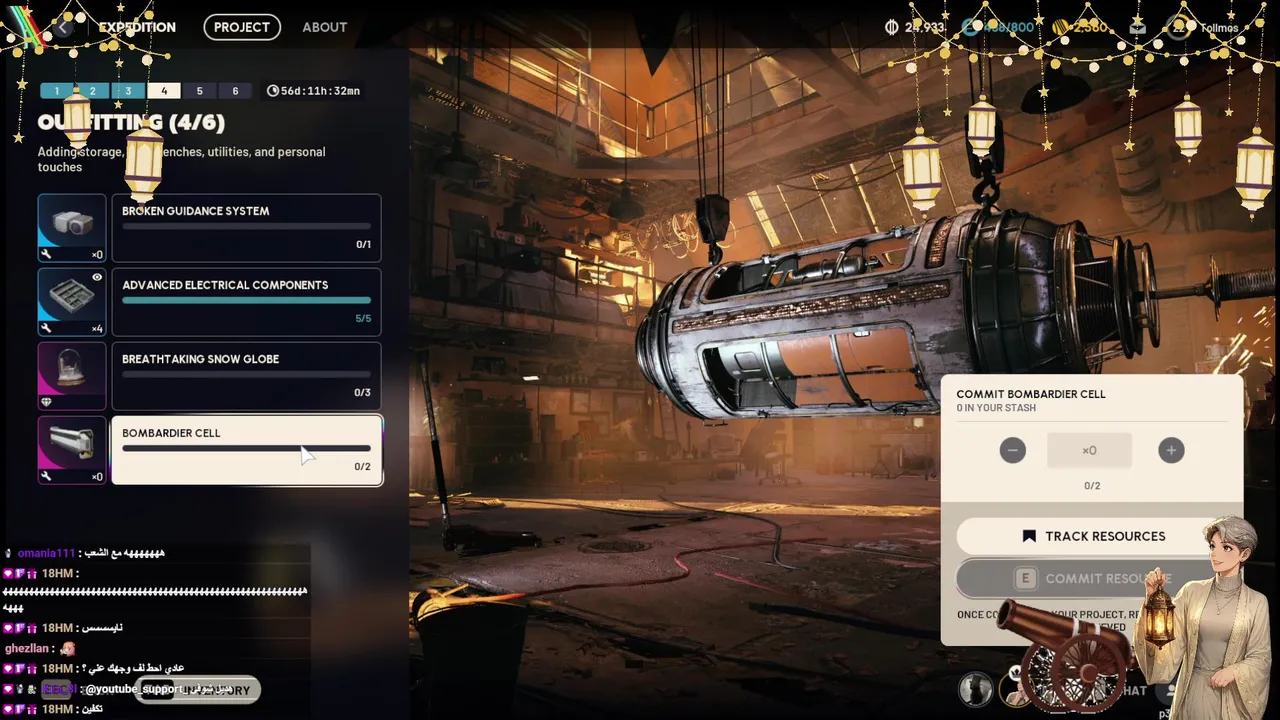Open the mail inbox envelope icon
Screen dimensions: 1280x720
click(1137, 27)
